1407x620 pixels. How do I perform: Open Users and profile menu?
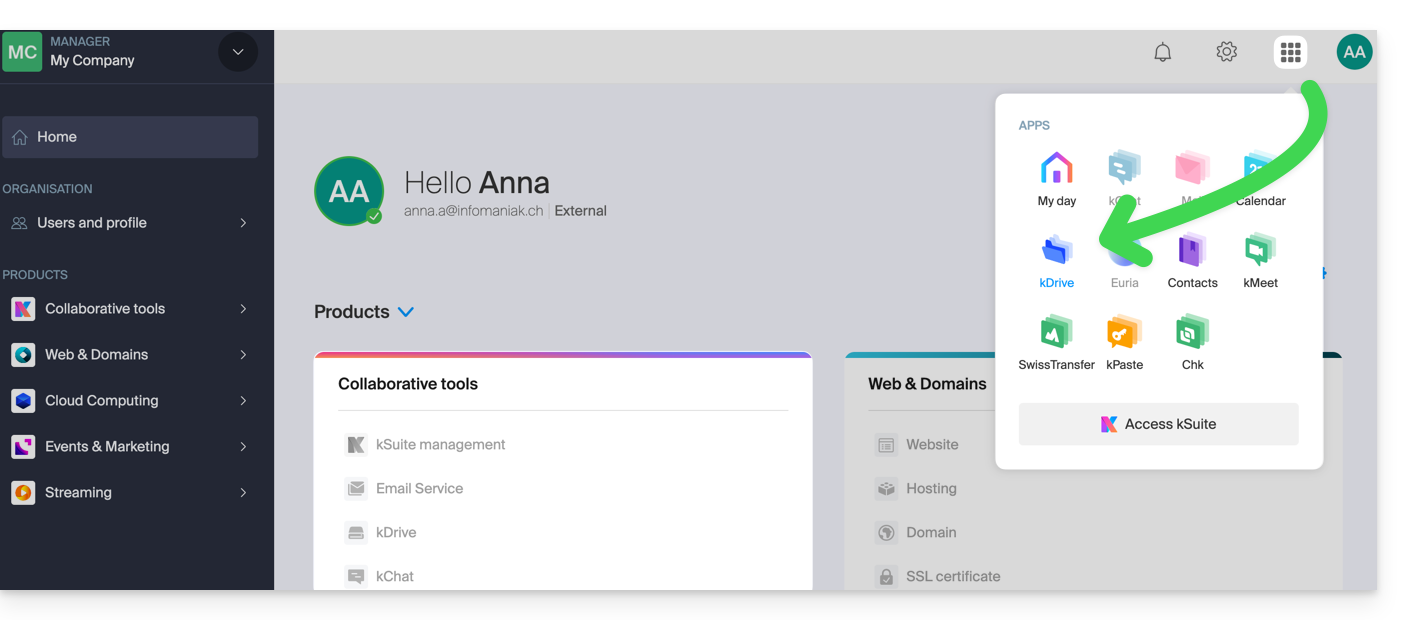tap(130, 223)
